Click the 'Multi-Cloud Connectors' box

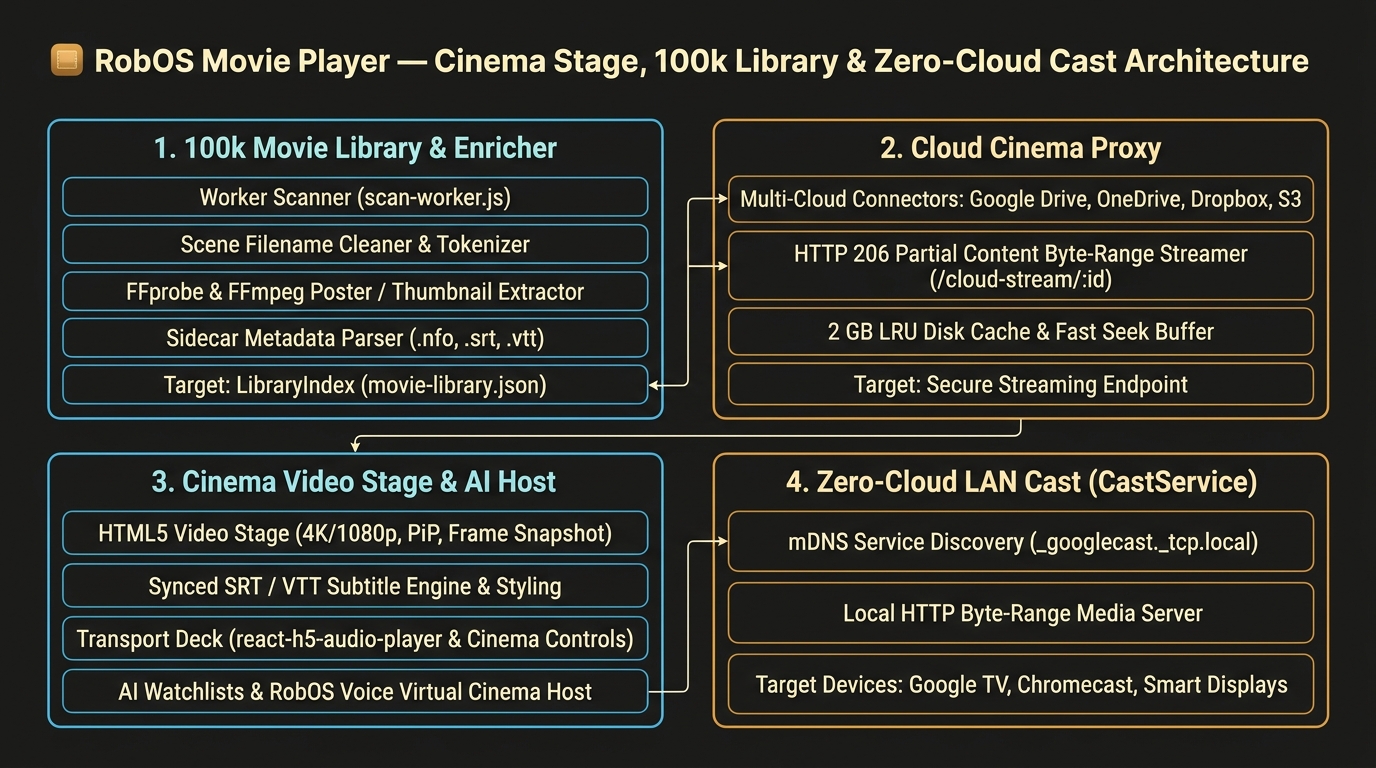(1020, 199)
